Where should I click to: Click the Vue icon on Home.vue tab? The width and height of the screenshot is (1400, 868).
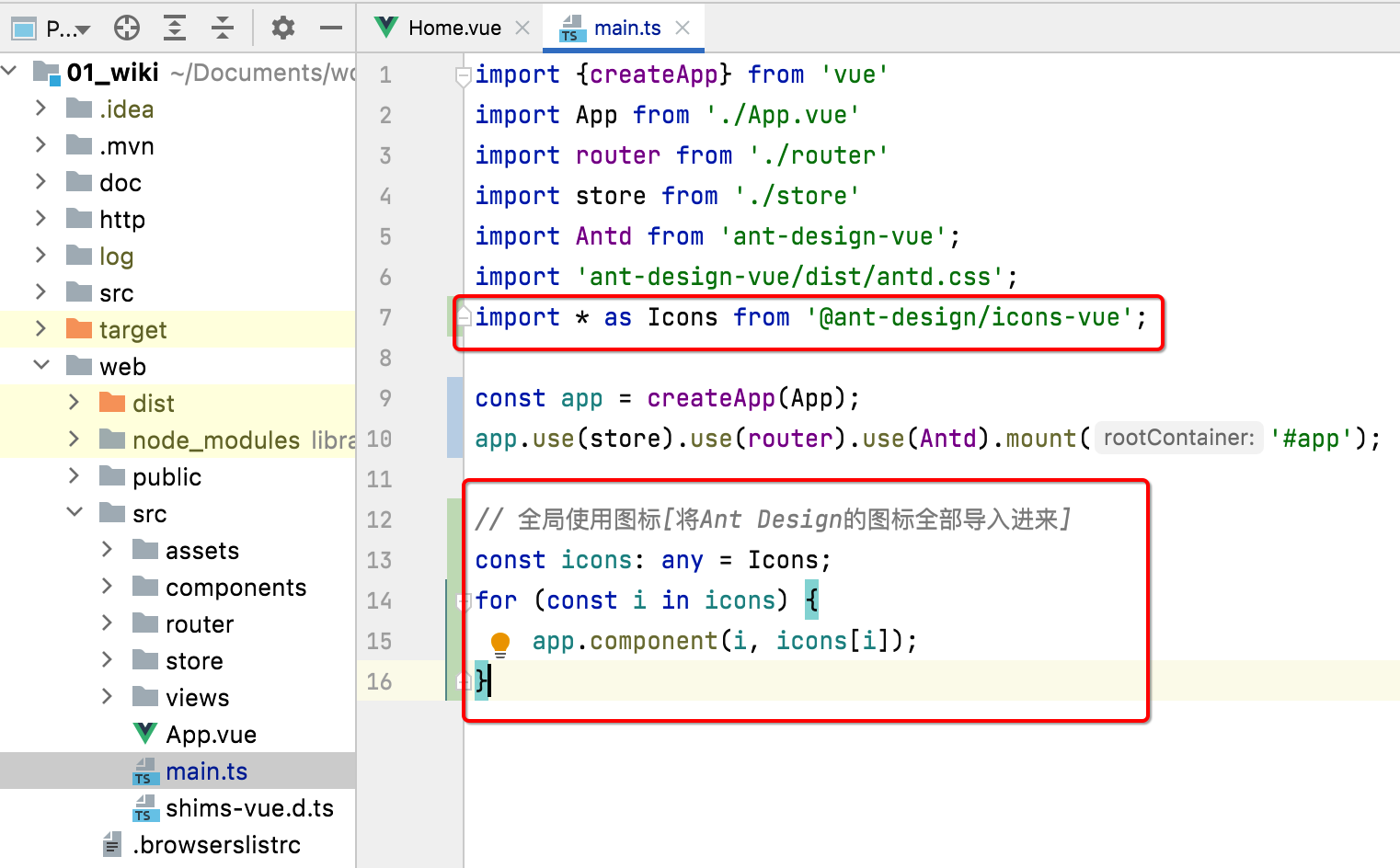click(387, 28)
